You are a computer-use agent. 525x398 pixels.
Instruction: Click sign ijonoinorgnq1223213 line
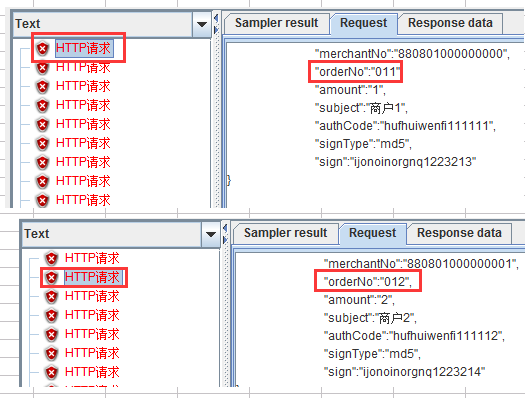pos(395,162)
